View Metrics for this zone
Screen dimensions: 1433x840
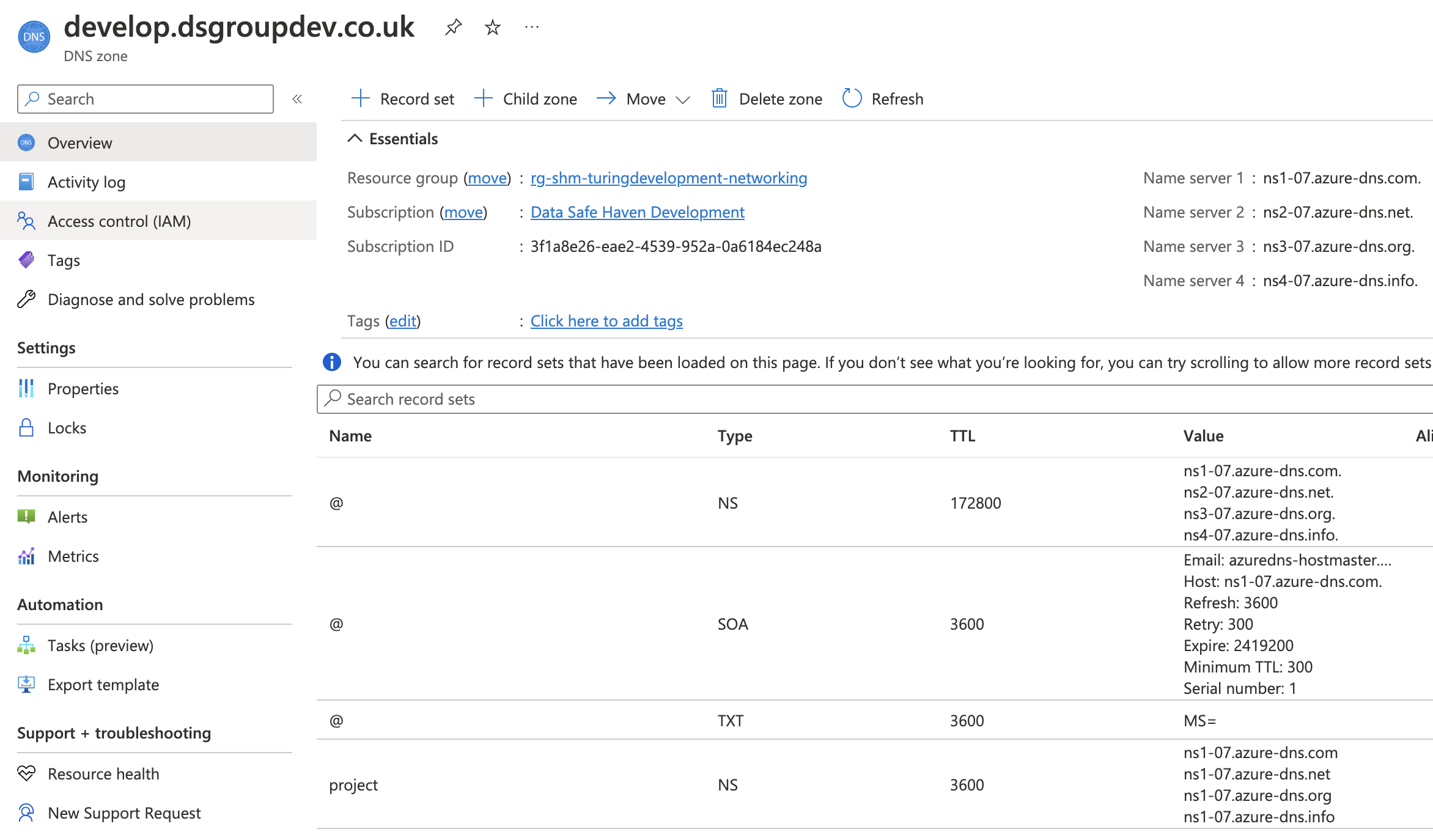pyautogui.click(x=73, y=556)
